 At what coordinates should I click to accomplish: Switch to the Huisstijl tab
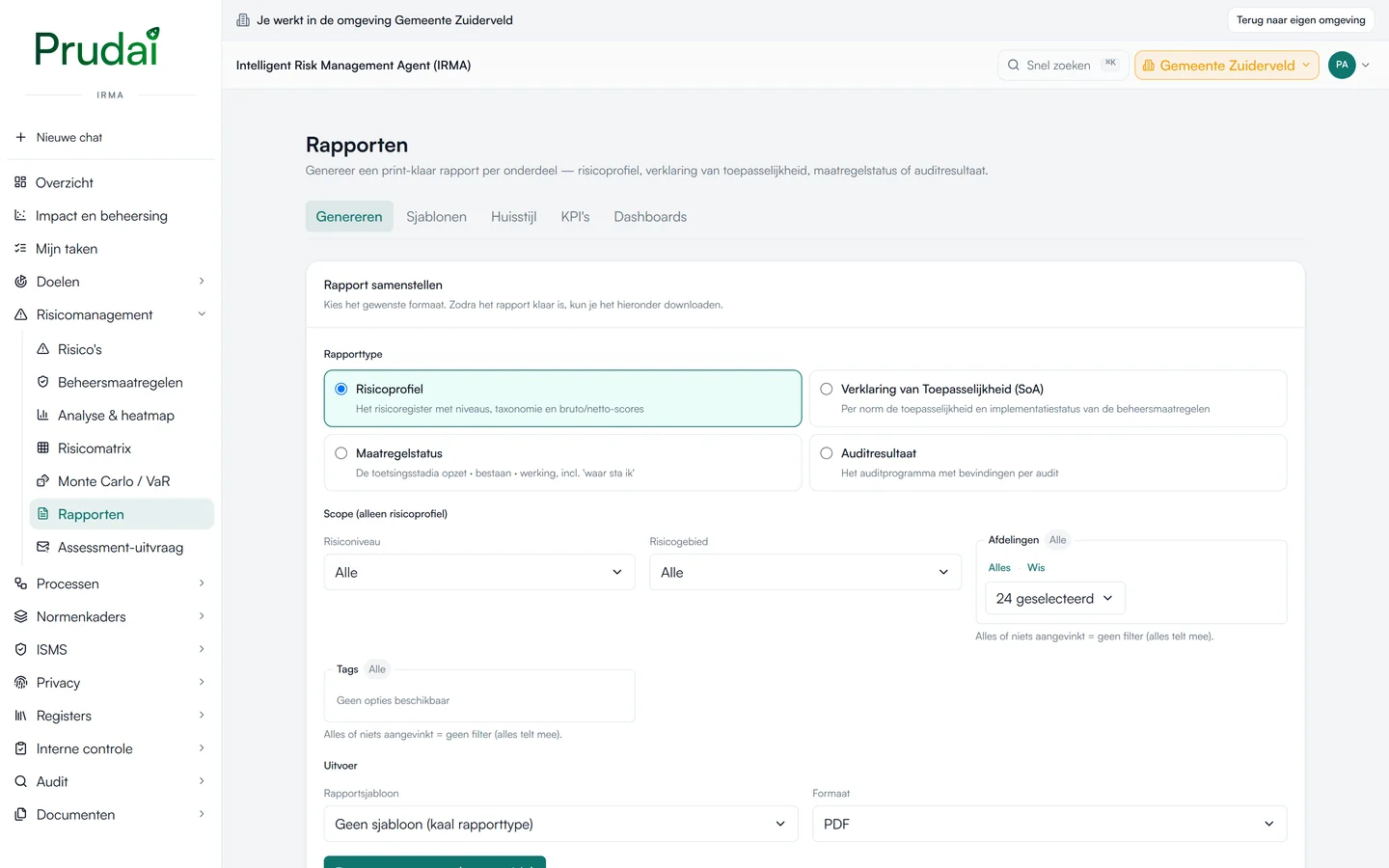(513, 217)
